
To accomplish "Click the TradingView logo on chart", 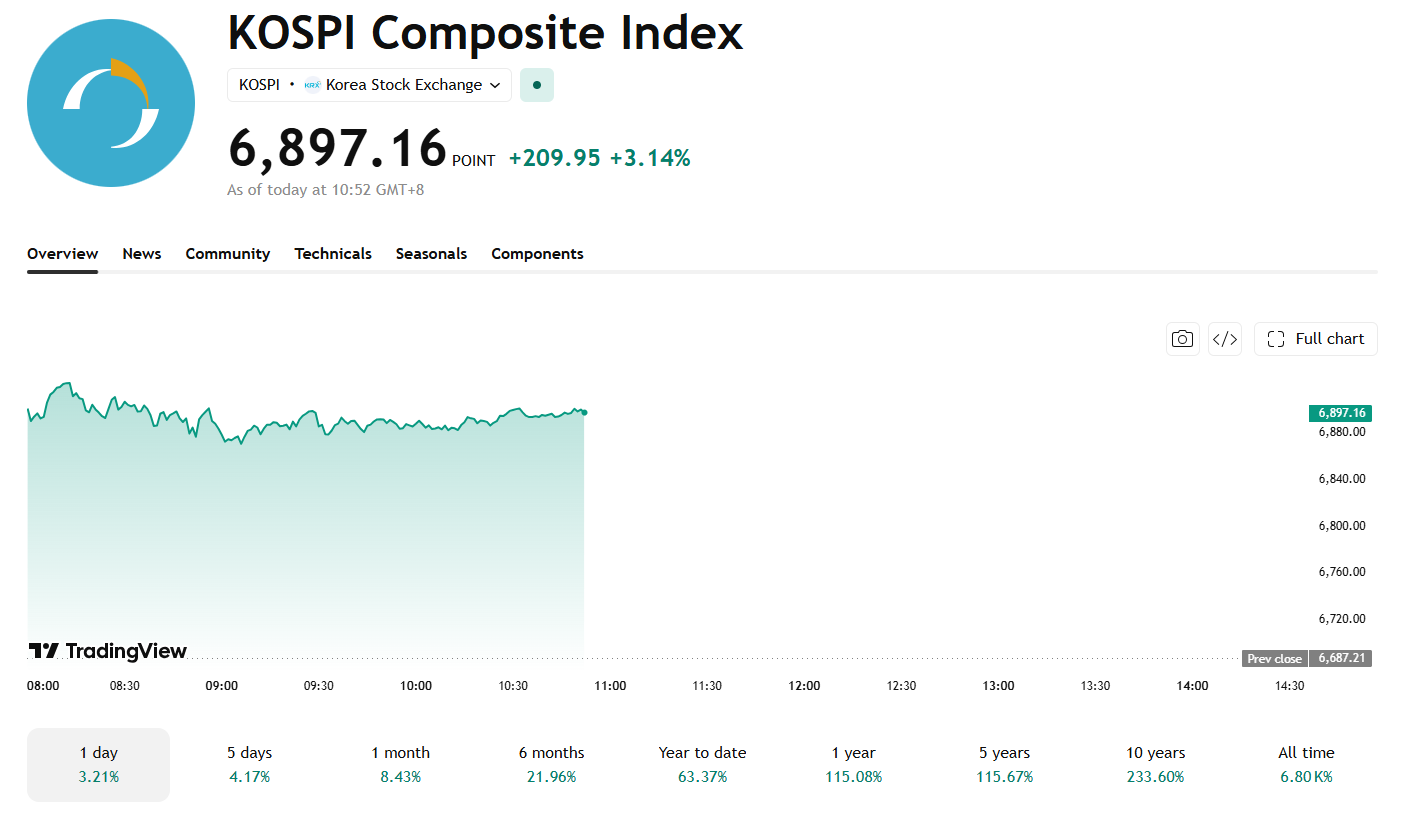I will 107,651.
